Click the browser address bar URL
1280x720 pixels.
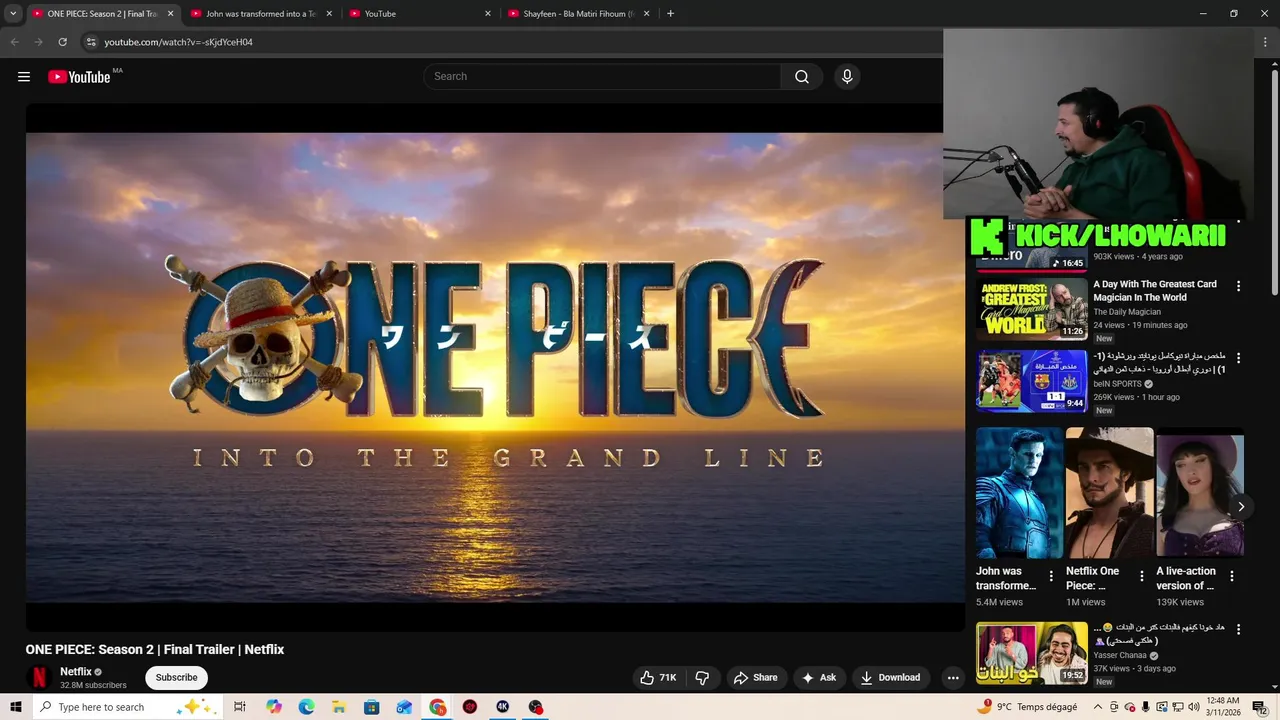179,42
